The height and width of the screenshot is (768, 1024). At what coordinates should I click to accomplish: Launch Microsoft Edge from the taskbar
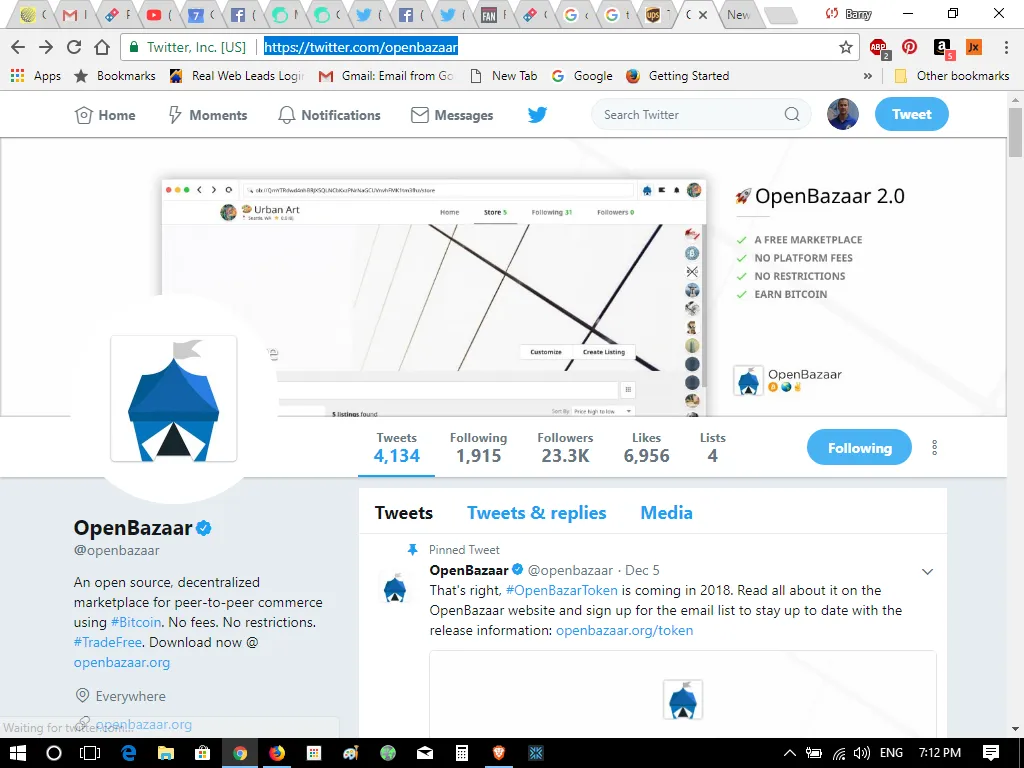(128, 753)
